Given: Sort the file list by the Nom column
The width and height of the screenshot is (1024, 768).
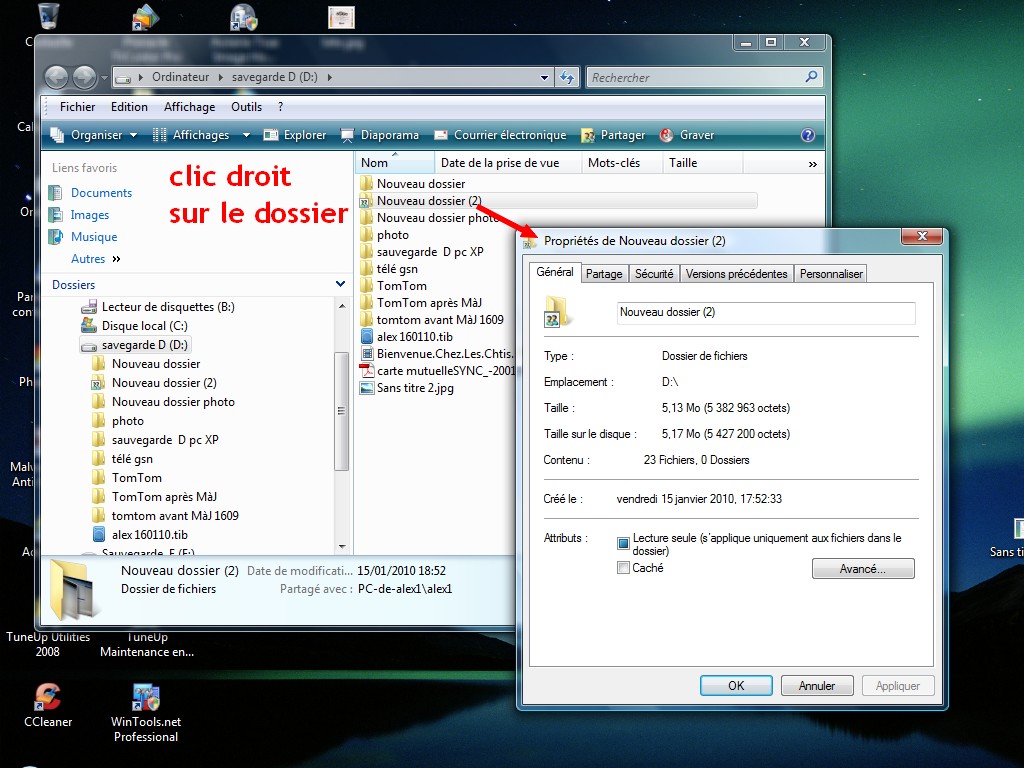Looking at the screenshot, I should (395, 163).
